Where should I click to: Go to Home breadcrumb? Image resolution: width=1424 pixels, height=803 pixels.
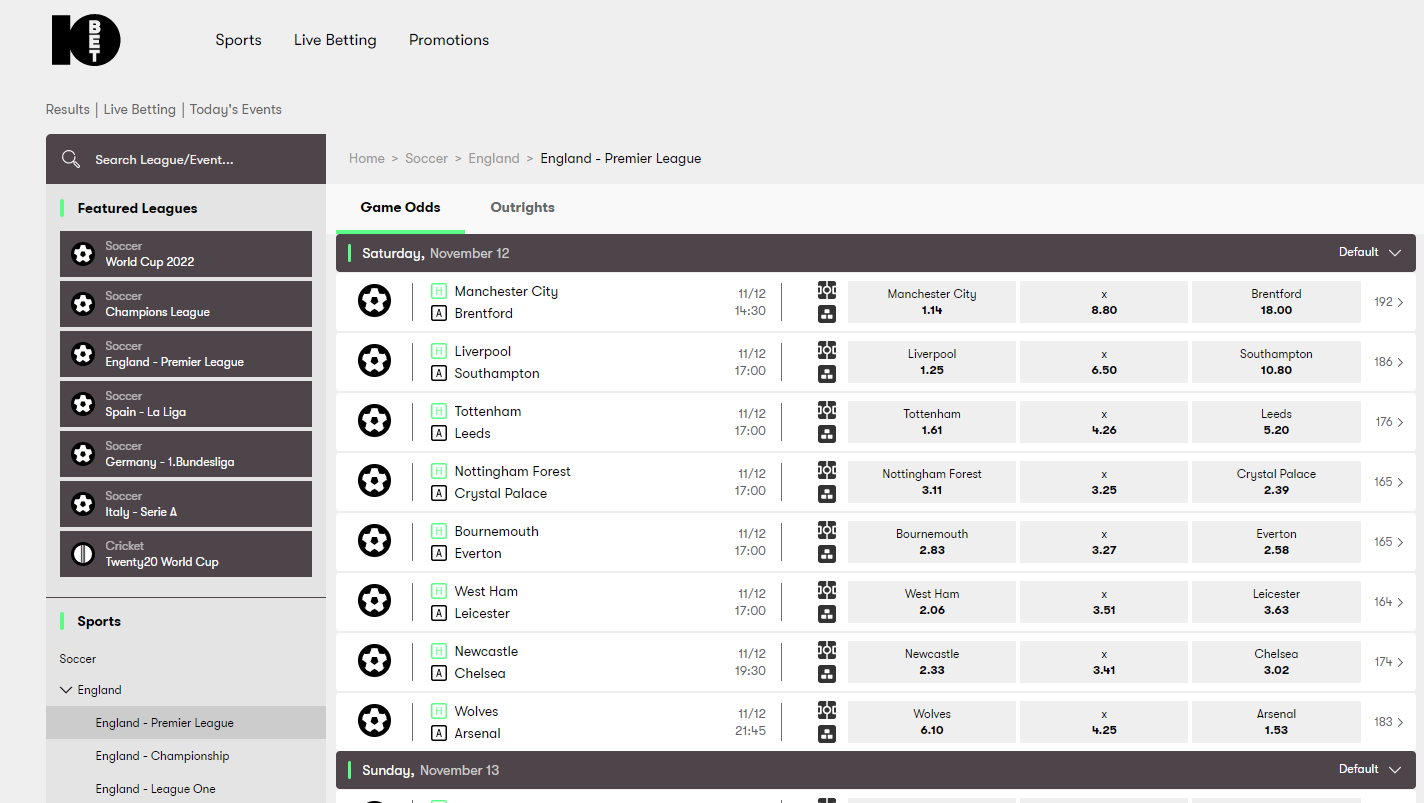click(367, 158)
